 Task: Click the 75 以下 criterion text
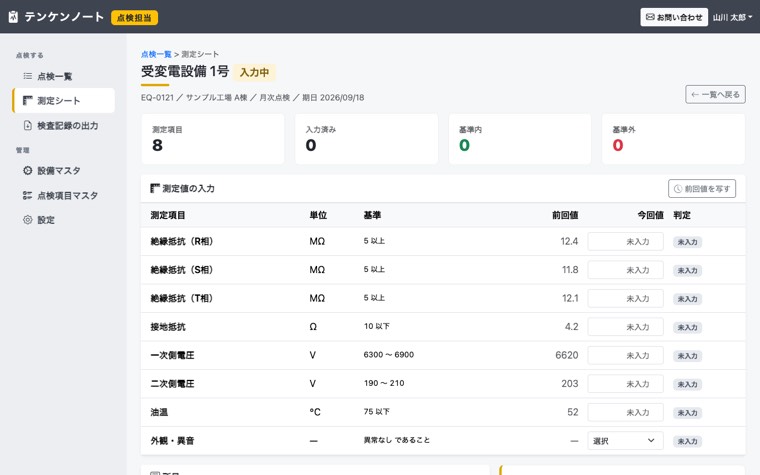377,412
